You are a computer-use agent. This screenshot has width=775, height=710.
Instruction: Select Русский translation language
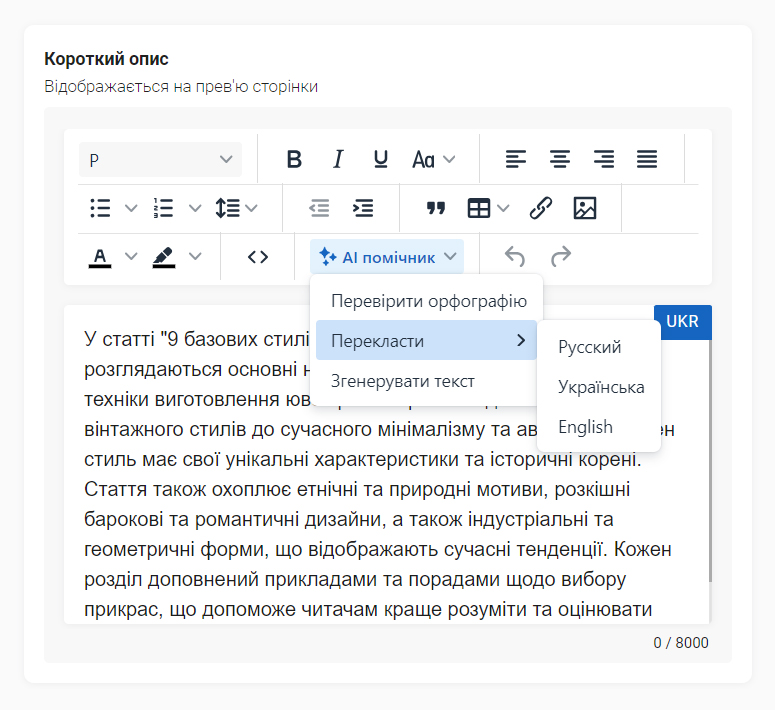coord(599,347)
